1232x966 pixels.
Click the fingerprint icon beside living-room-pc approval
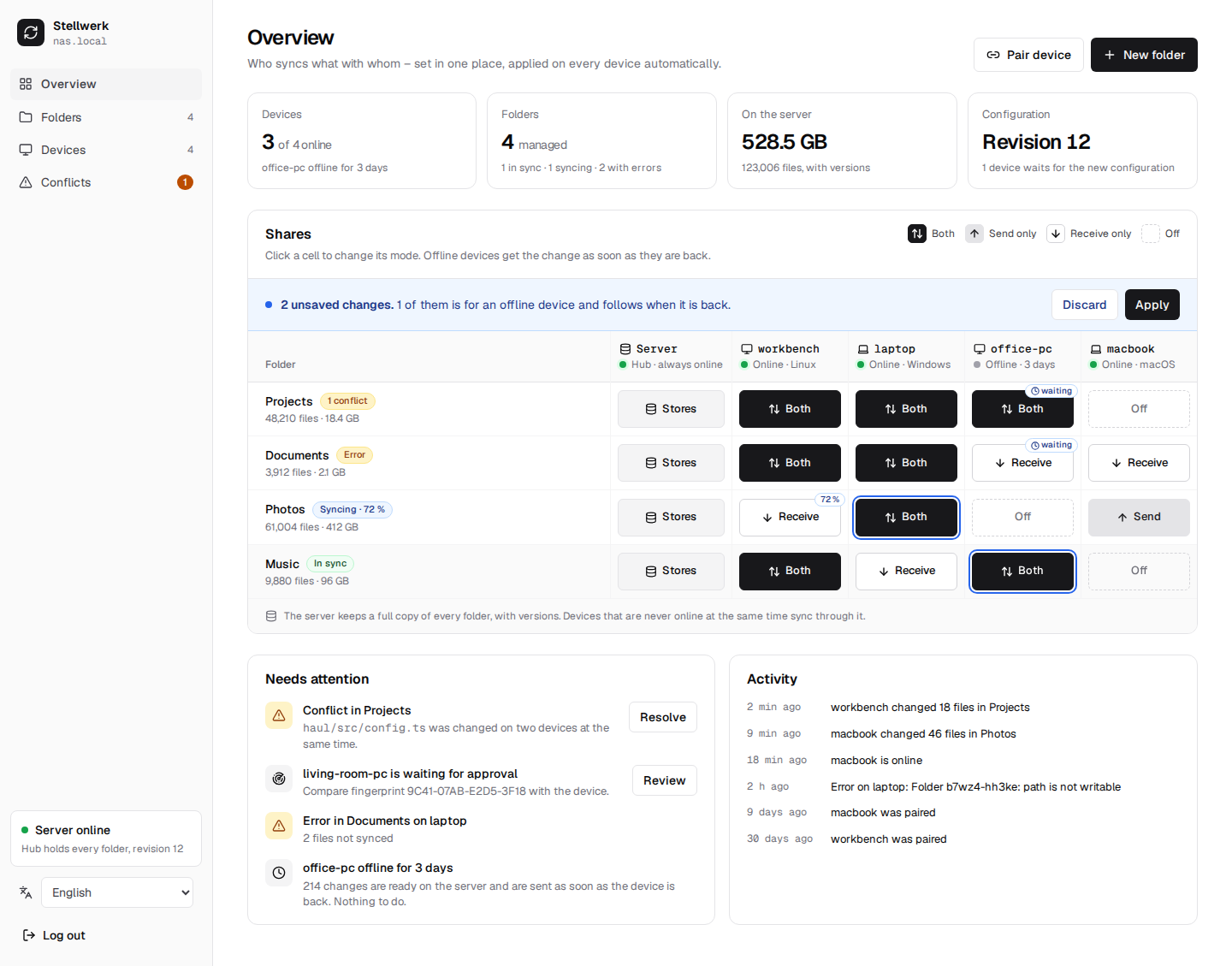click(279, 779)
